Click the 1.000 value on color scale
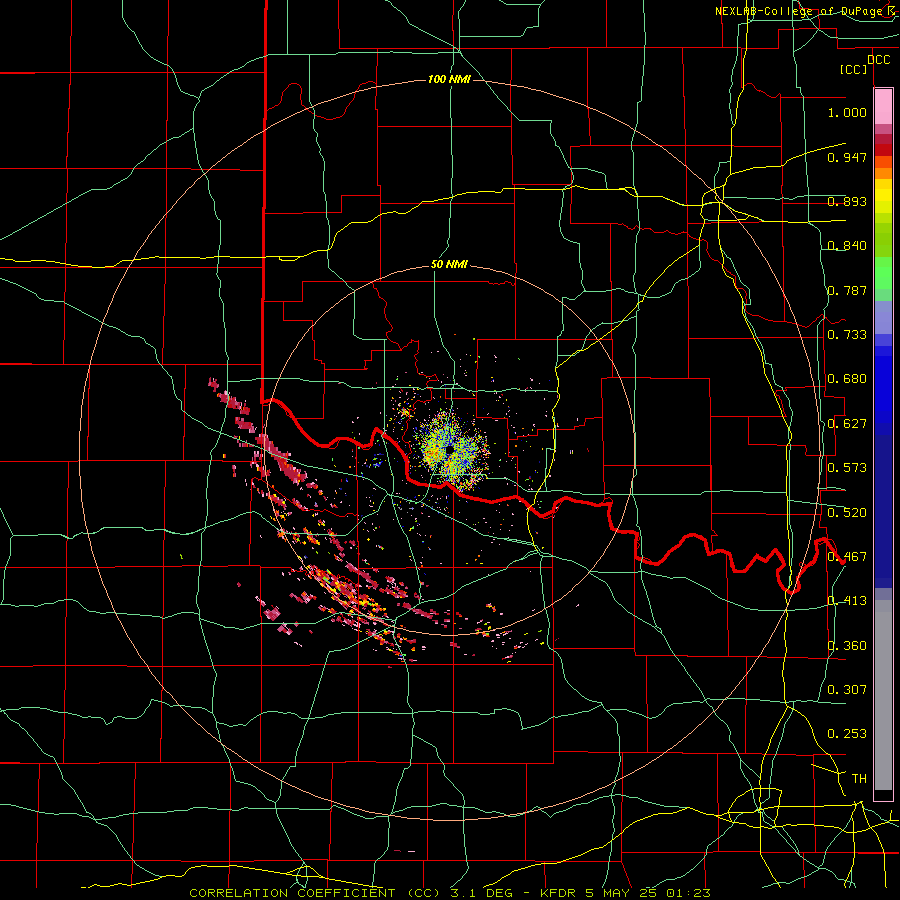Viewport: 900px width, 900px height. click(847, 112)
